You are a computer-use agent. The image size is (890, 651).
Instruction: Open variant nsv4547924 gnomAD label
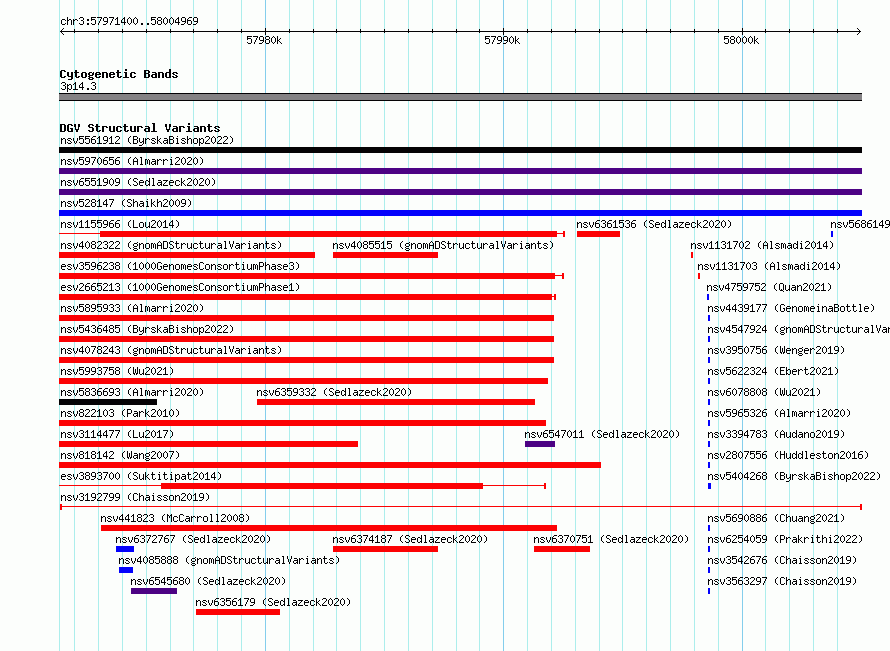click(798, 329)
